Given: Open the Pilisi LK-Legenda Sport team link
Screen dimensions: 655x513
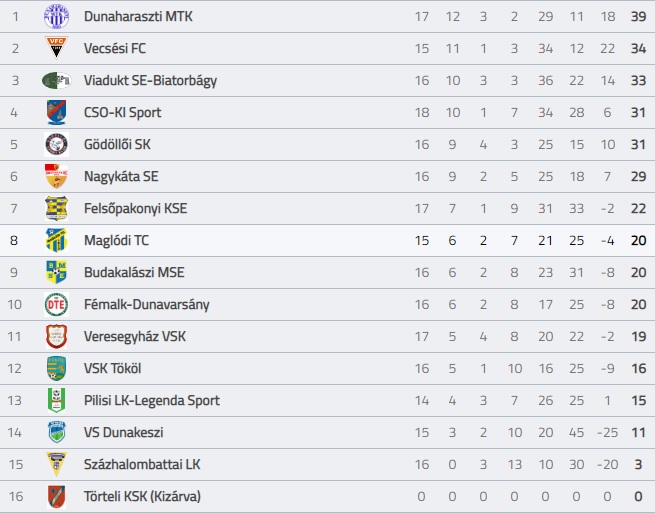Looking at the screenshot, I should 152,400.
